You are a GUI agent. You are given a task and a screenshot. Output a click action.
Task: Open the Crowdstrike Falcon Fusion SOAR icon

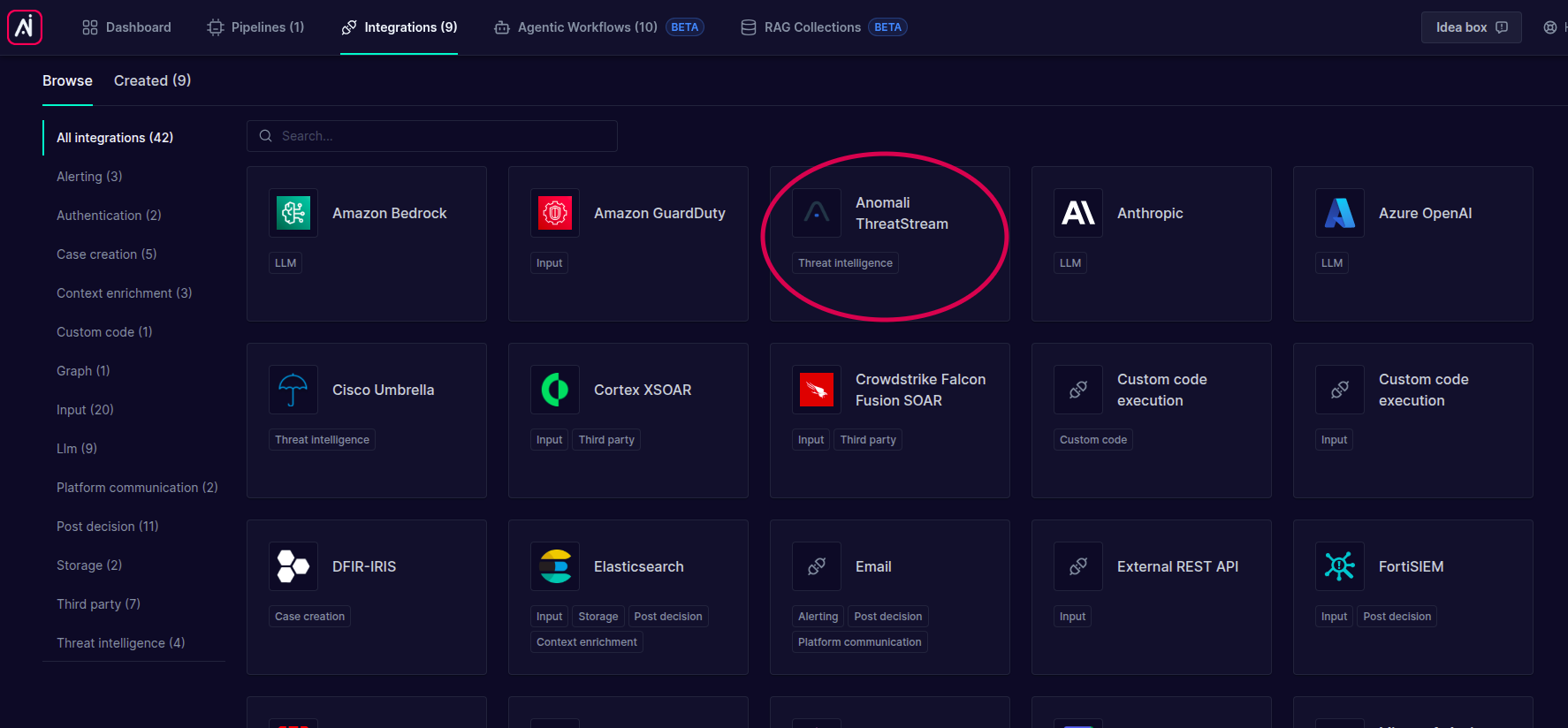[817, 390]
